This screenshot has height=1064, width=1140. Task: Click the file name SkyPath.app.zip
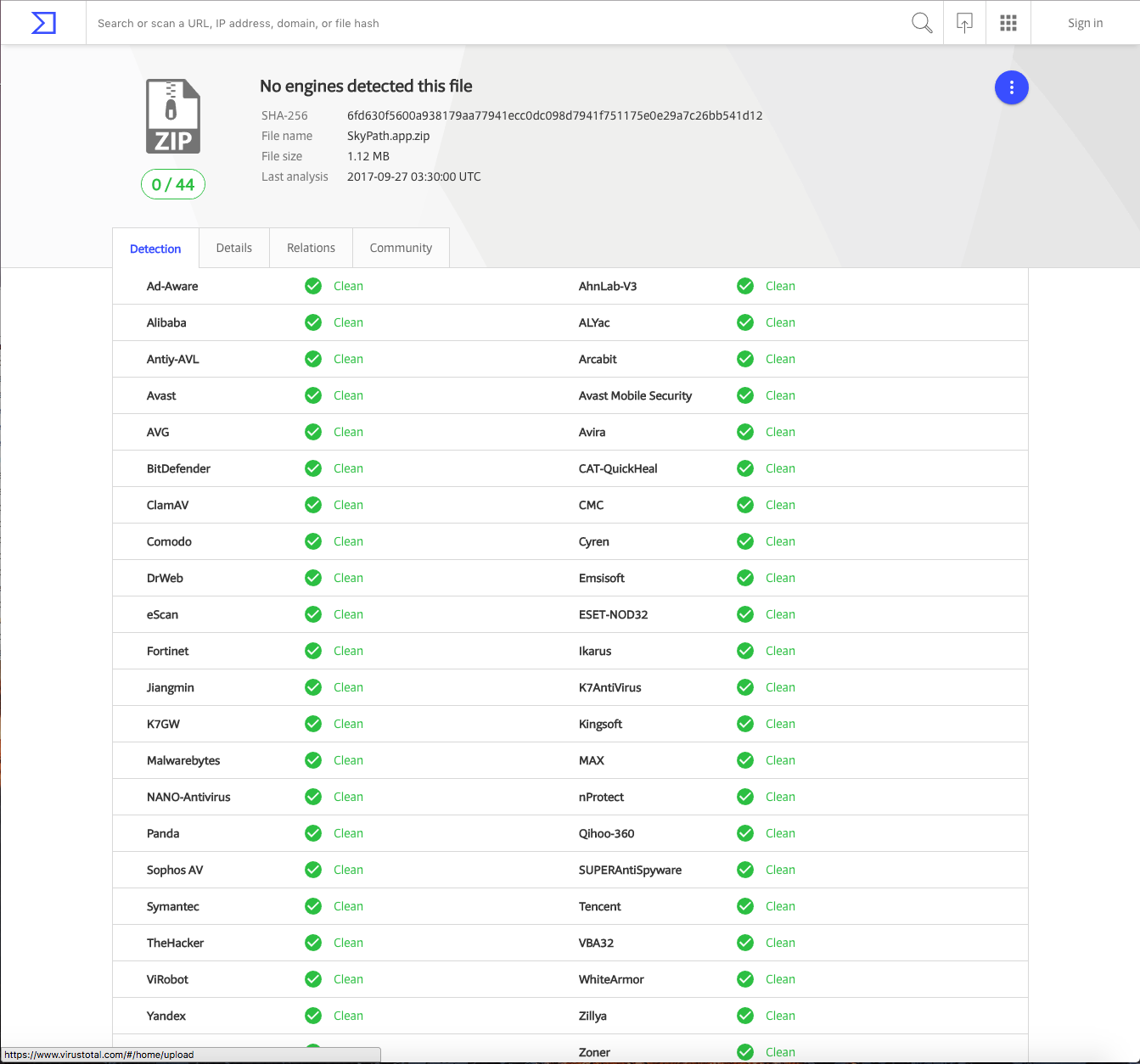tap(388, 136)
